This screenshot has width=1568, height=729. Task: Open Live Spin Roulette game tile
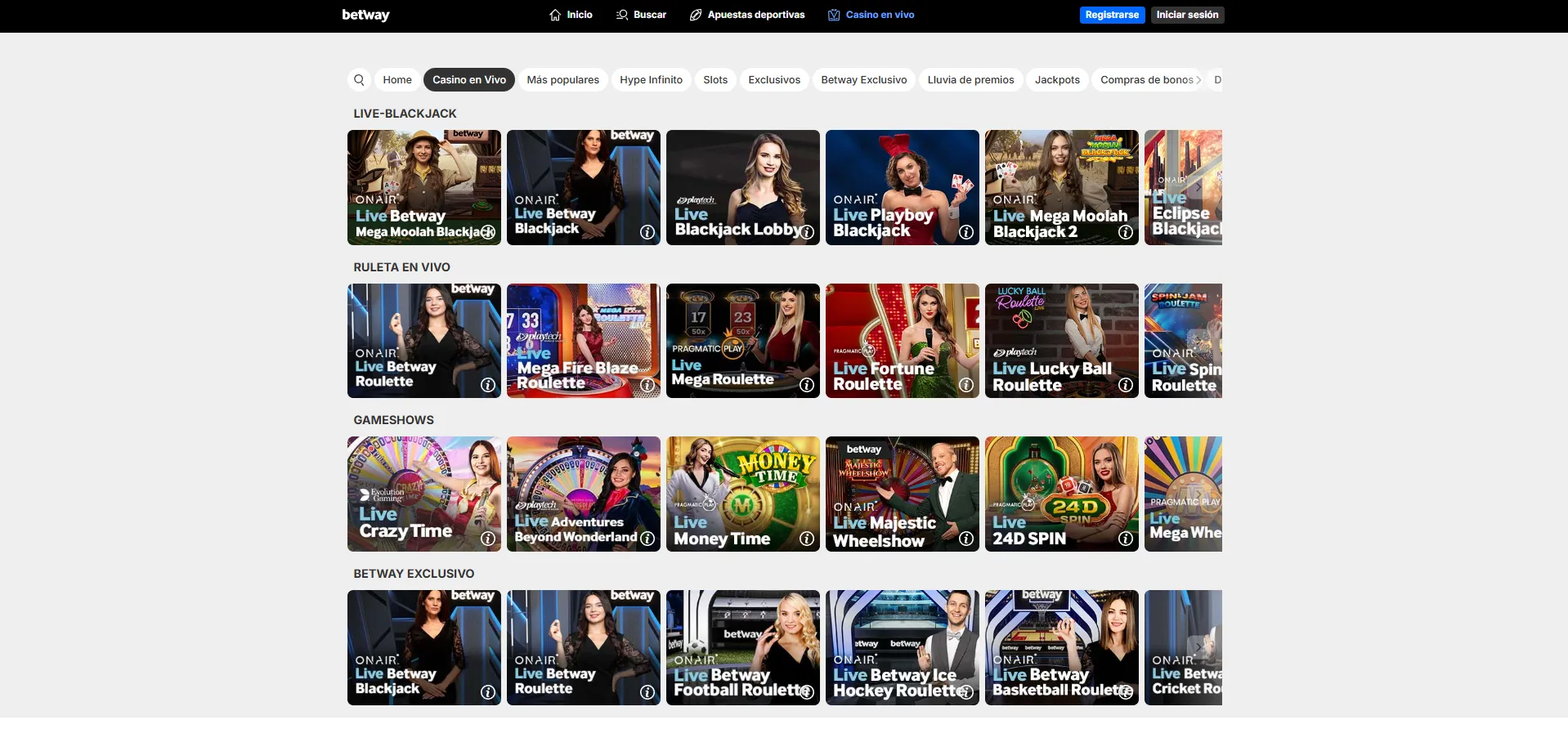(x=1183, y=341)
